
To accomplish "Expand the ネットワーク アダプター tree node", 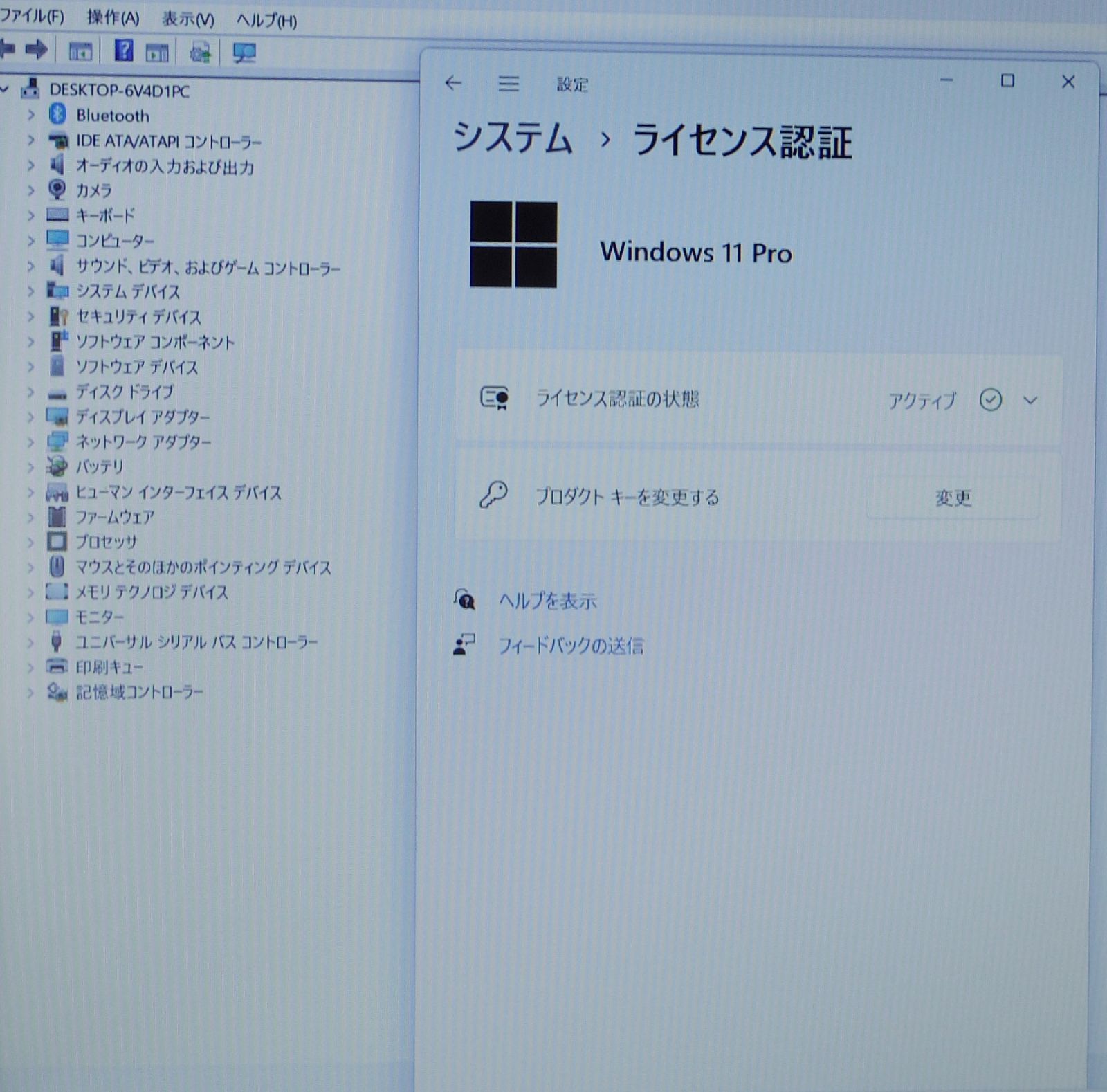I will pos(30,442).
